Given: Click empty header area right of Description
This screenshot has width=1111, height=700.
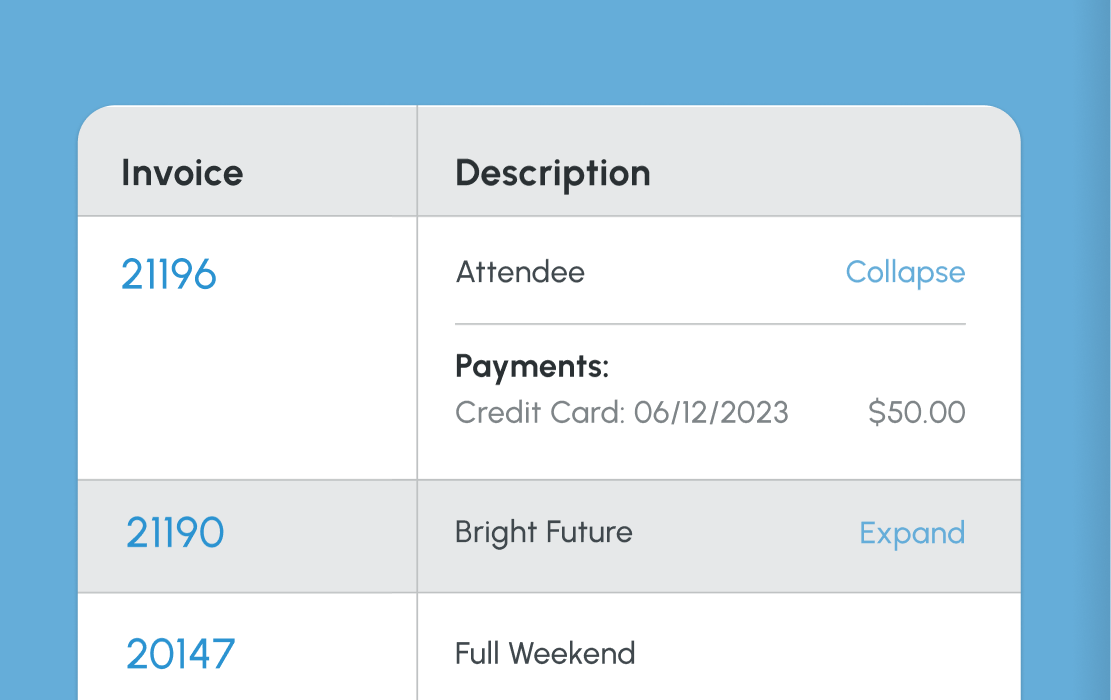Looking at the screenshot, I should pos(840,173).
